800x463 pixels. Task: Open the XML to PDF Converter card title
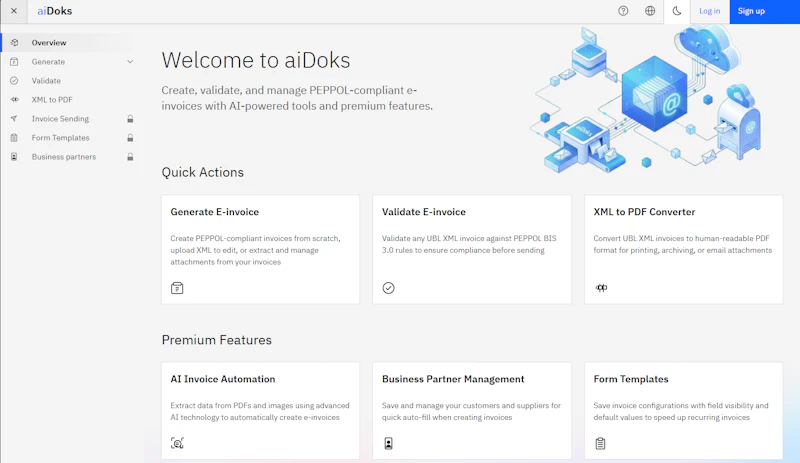pos(644,212)
